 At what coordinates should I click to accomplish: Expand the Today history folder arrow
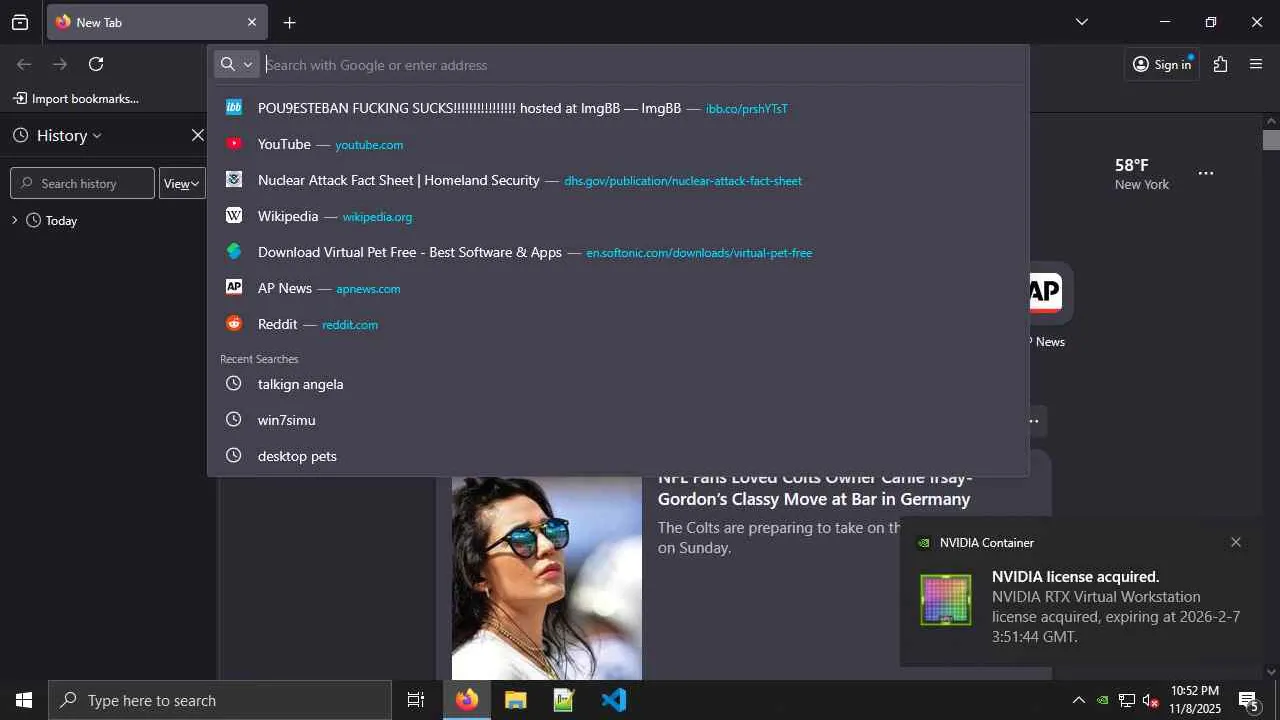click(x=14, y=220)
